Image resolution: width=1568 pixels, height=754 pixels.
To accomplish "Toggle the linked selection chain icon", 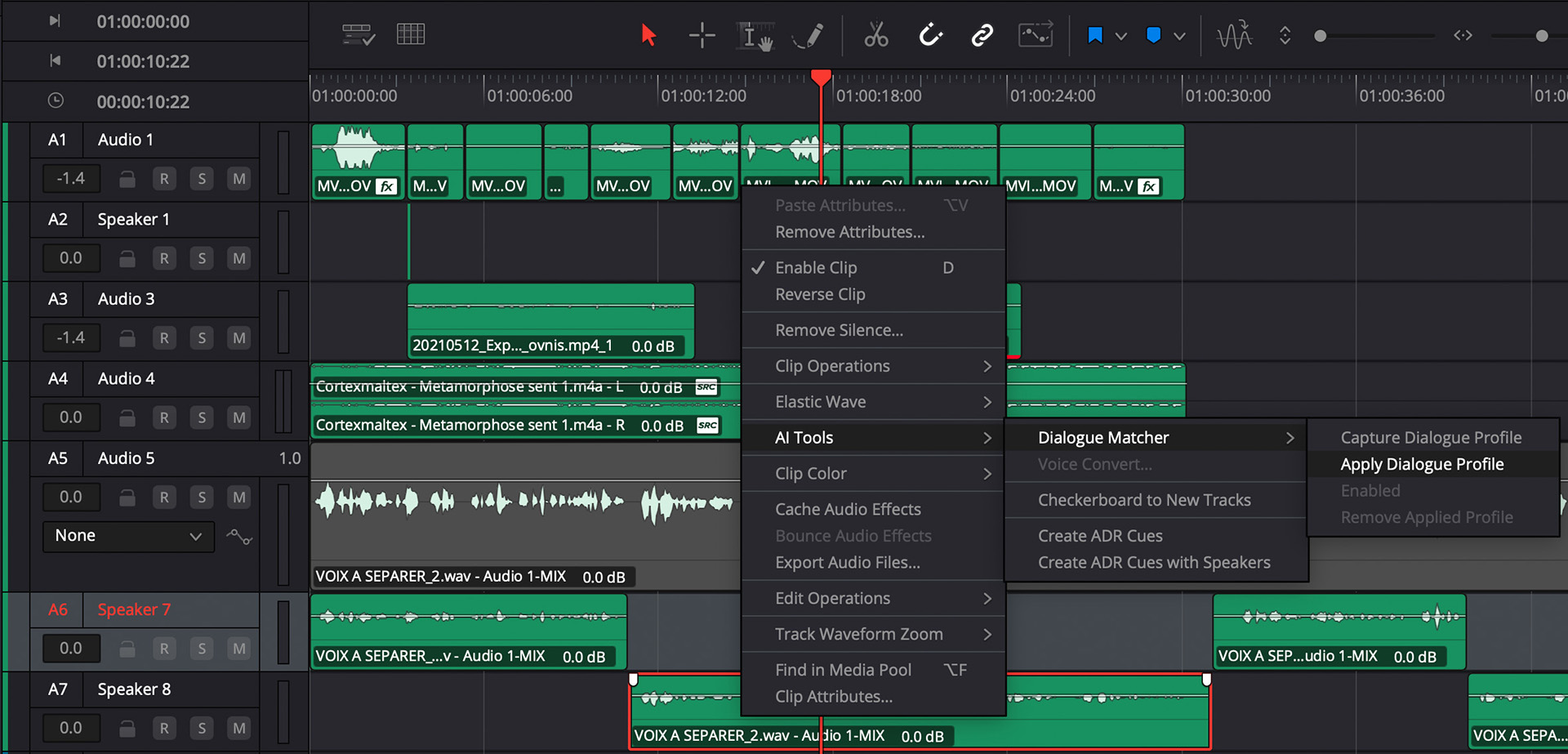I will 982,35.
